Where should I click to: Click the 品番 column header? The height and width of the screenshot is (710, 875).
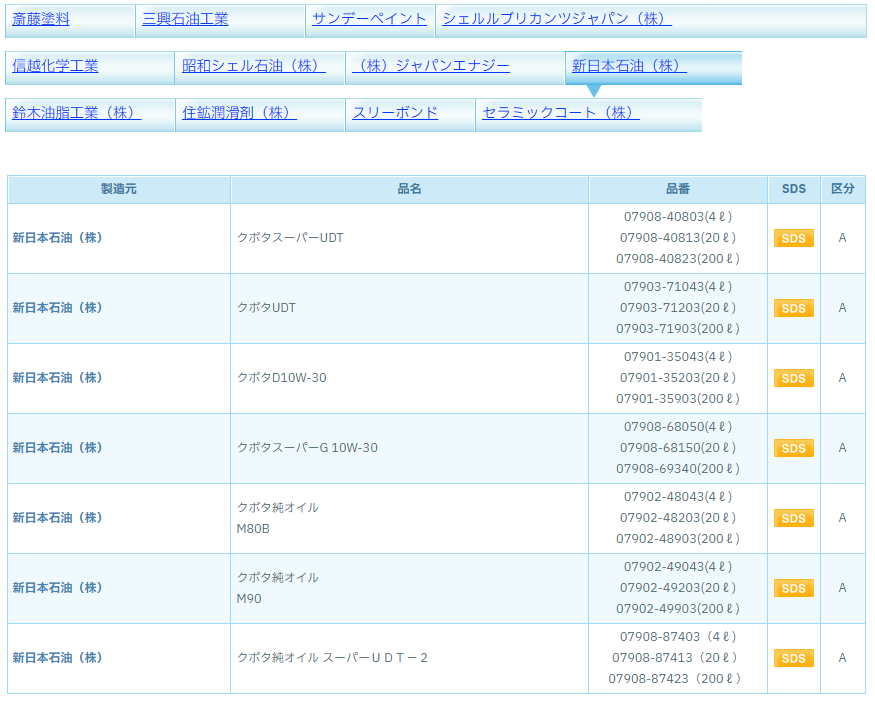[677, 189]
